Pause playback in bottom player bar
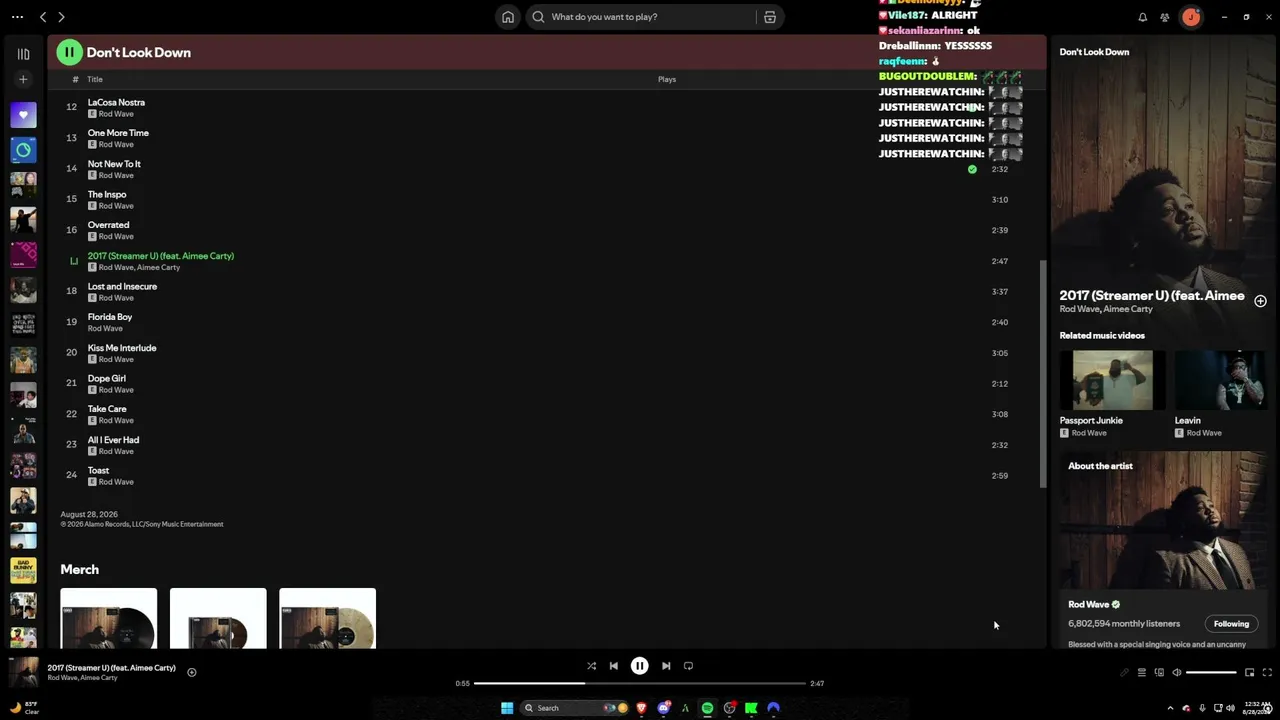The width and height of the screenshot is (1280, 720). coord(639,666)
